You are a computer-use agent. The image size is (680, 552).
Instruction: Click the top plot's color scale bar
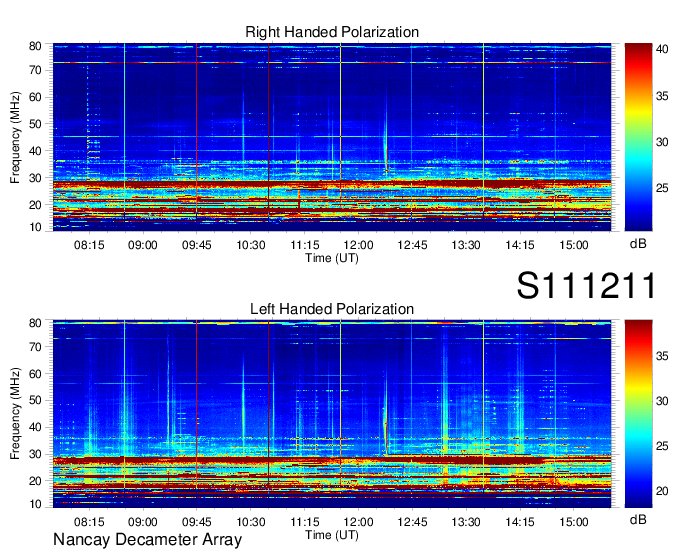638,137
